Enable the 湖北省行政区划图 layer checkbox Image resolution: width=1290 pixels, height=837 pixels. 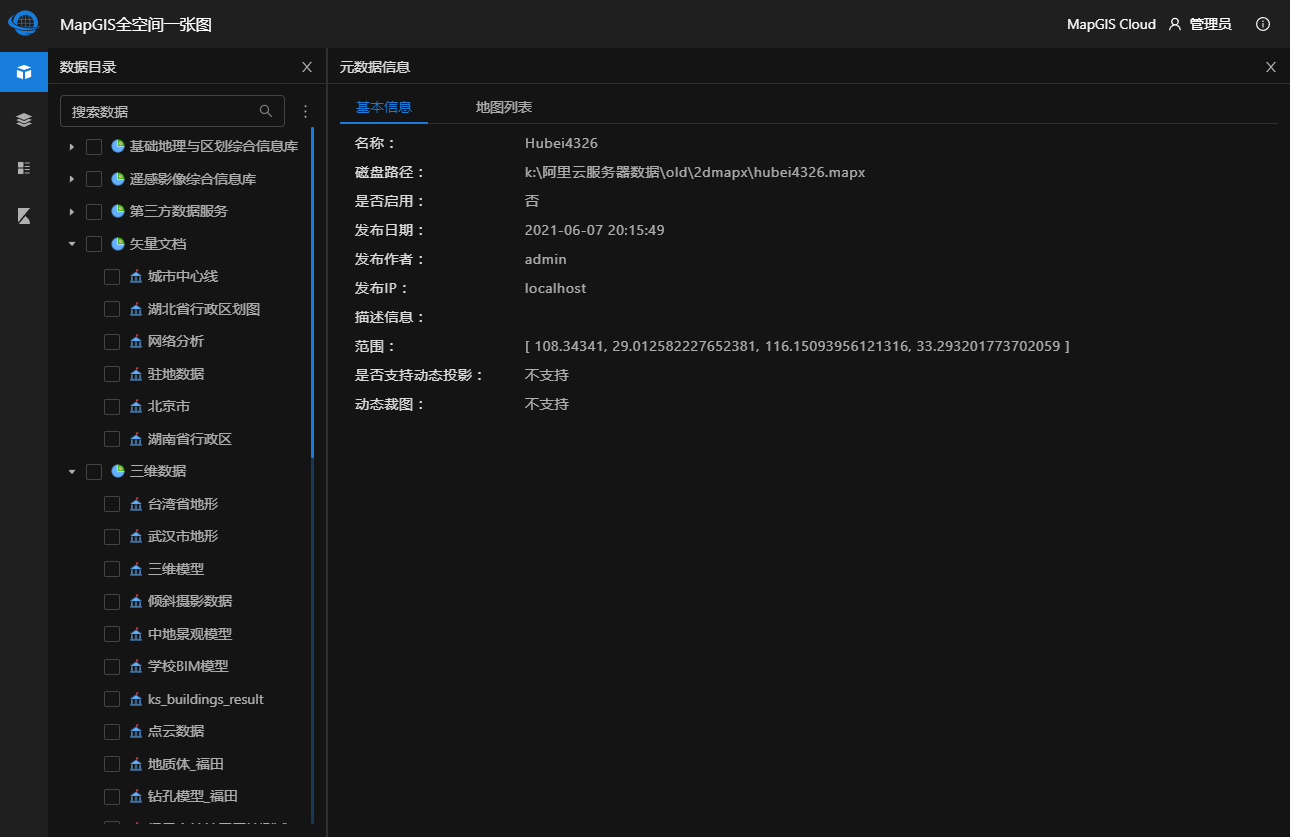pyautogui.click(x=112, y=309)
